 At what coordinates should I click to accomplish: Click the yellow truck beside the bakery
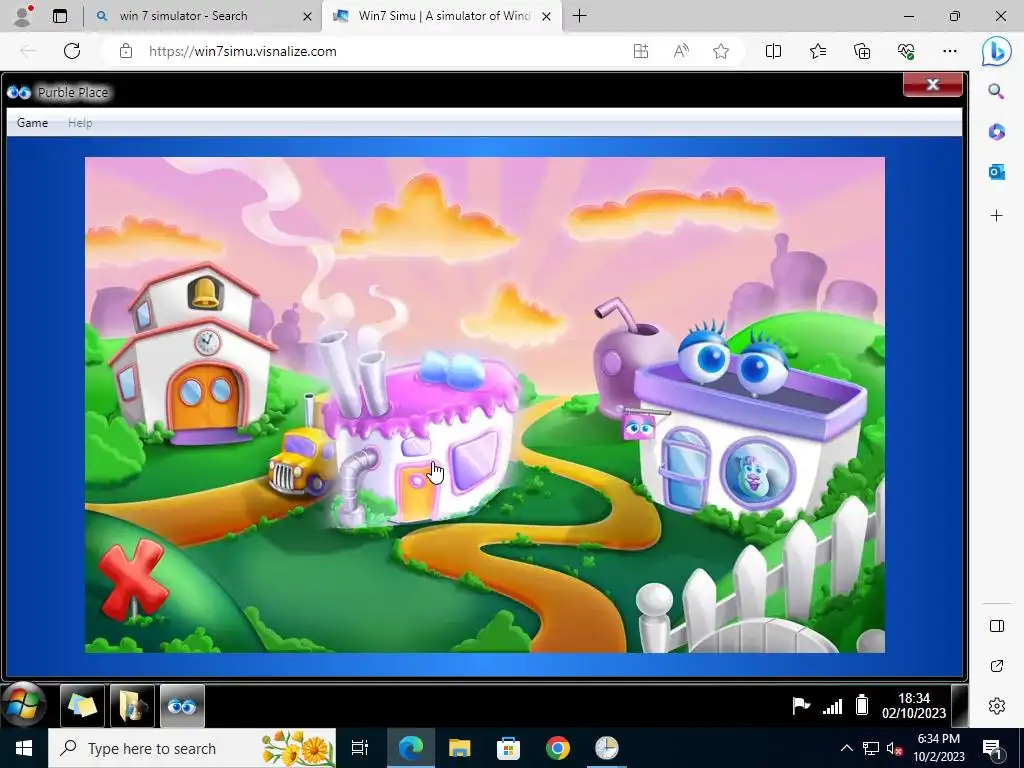(300, 460)
